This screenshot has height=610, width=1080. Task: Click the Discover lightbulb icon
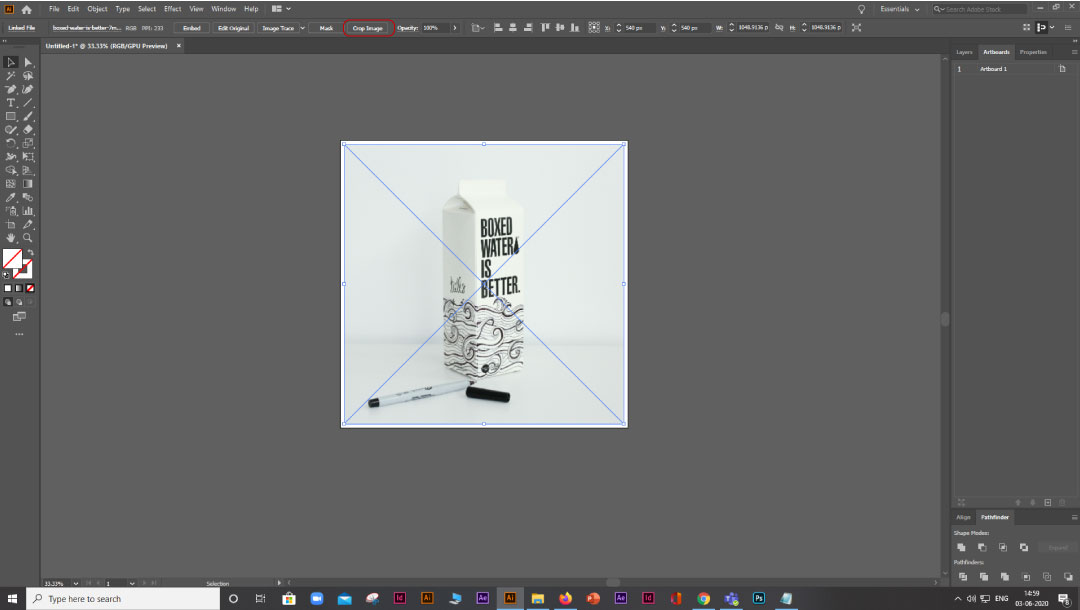tap(861, 9)
